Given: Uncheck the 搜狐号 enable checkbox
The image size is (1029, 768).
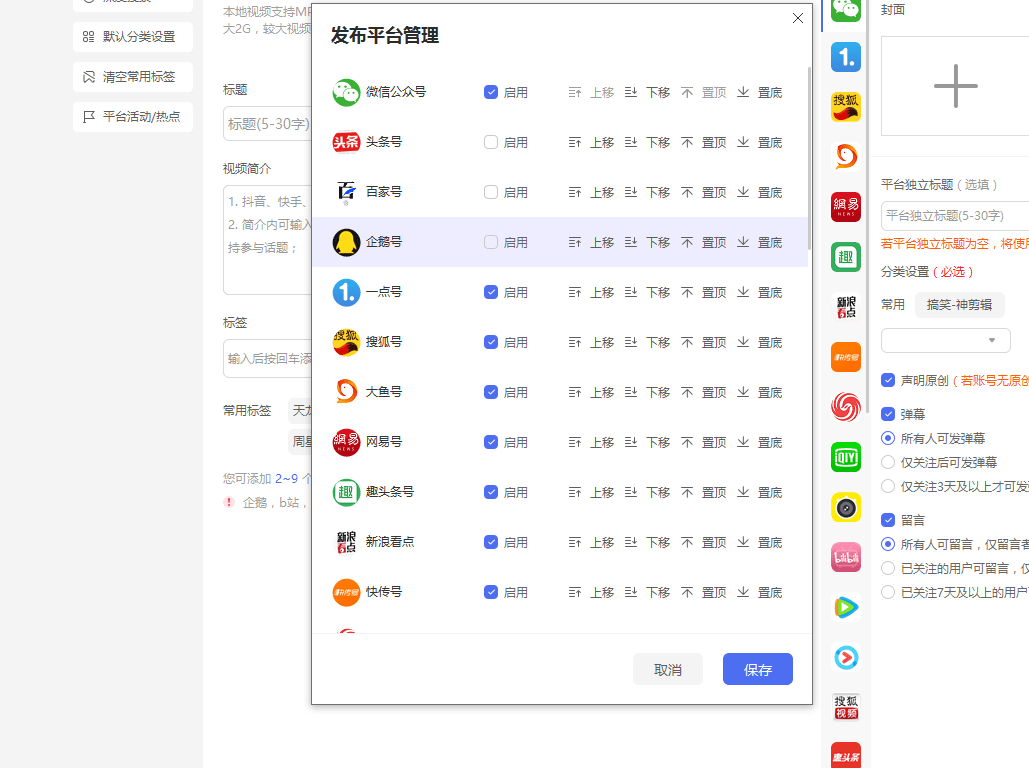Looking at the screenshot, I should (x=491, y=342).
